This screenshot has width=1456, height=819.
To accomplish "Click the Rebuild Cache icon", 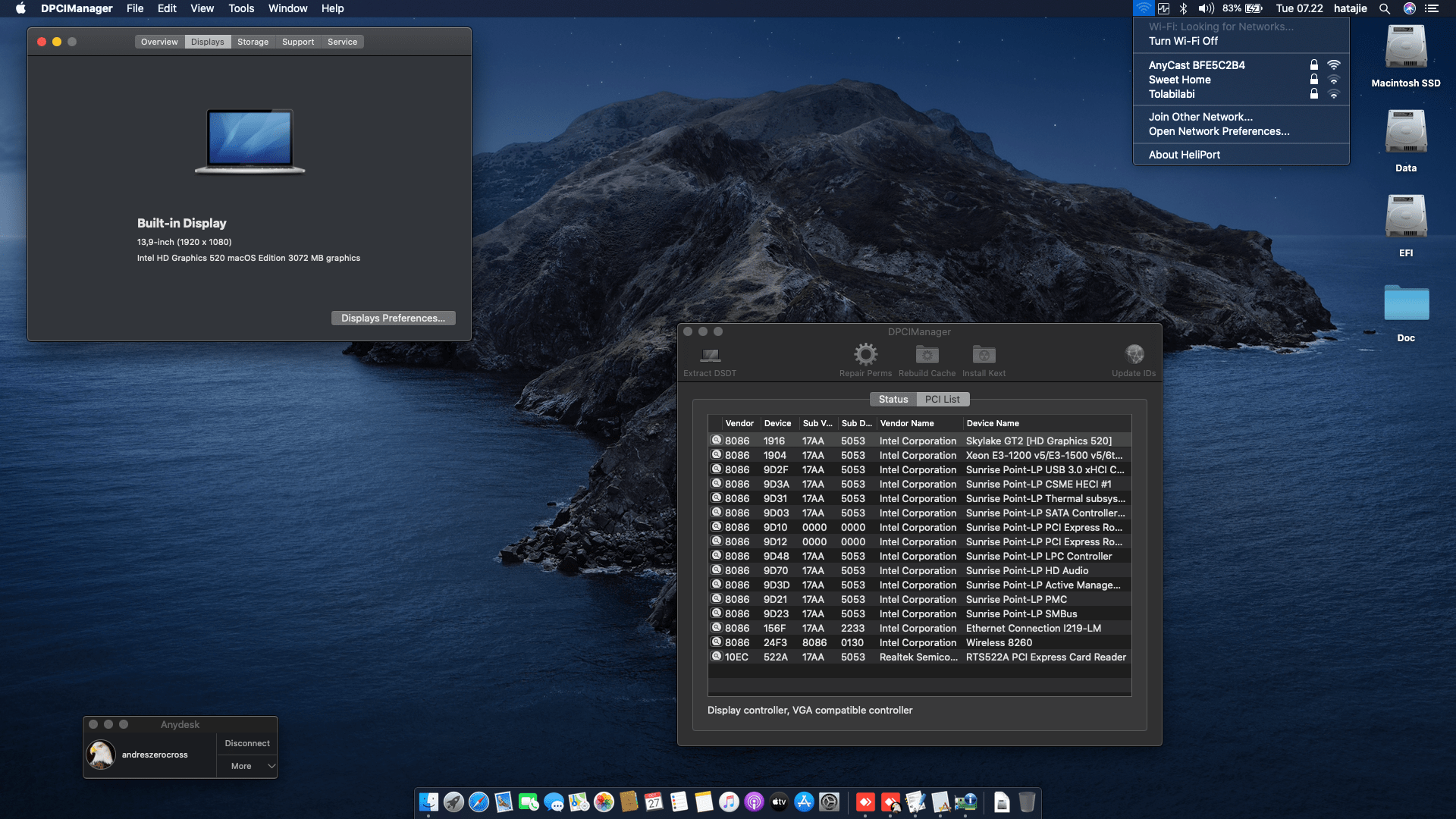I will (927, 354).
